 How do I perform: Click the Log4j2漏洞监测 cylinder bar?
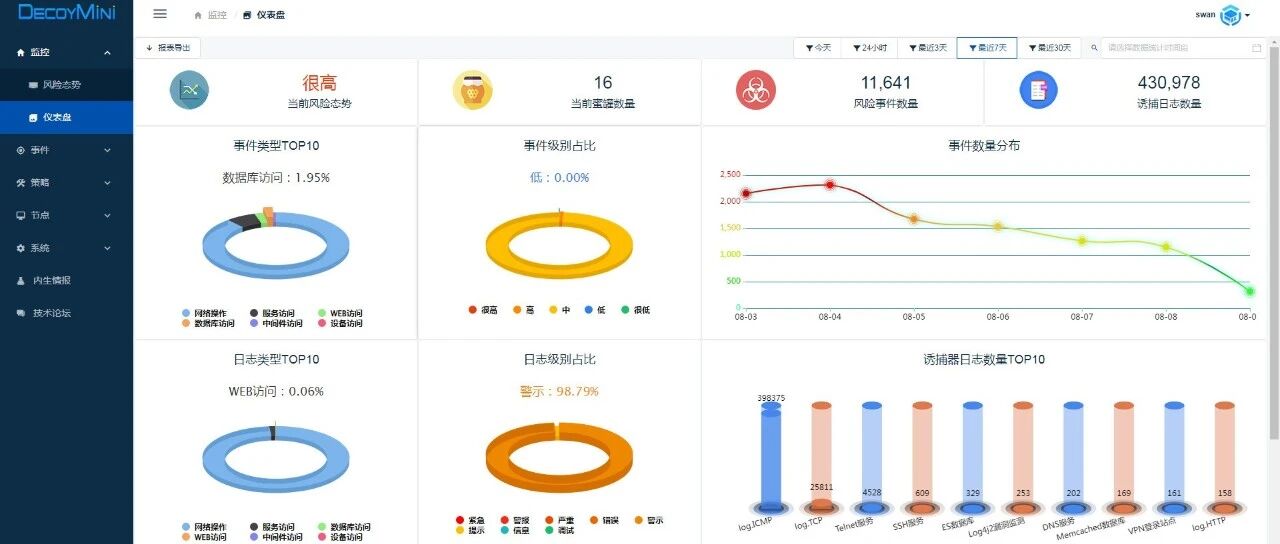(1023, 456)
